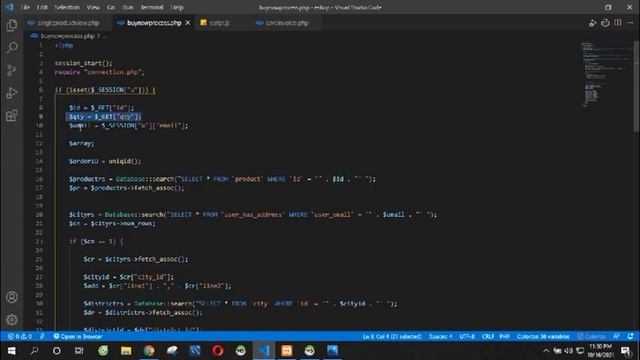Click the if ($cn == 1) line
Image resolution: width=640 pixels, height=360 pixels.
[96, 242]
